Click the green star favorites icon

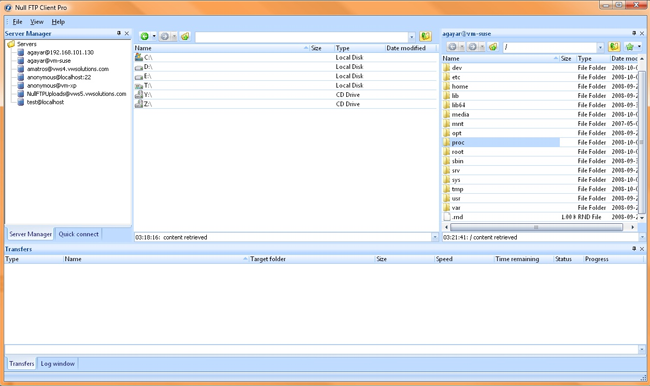click(x=630, y=47)
